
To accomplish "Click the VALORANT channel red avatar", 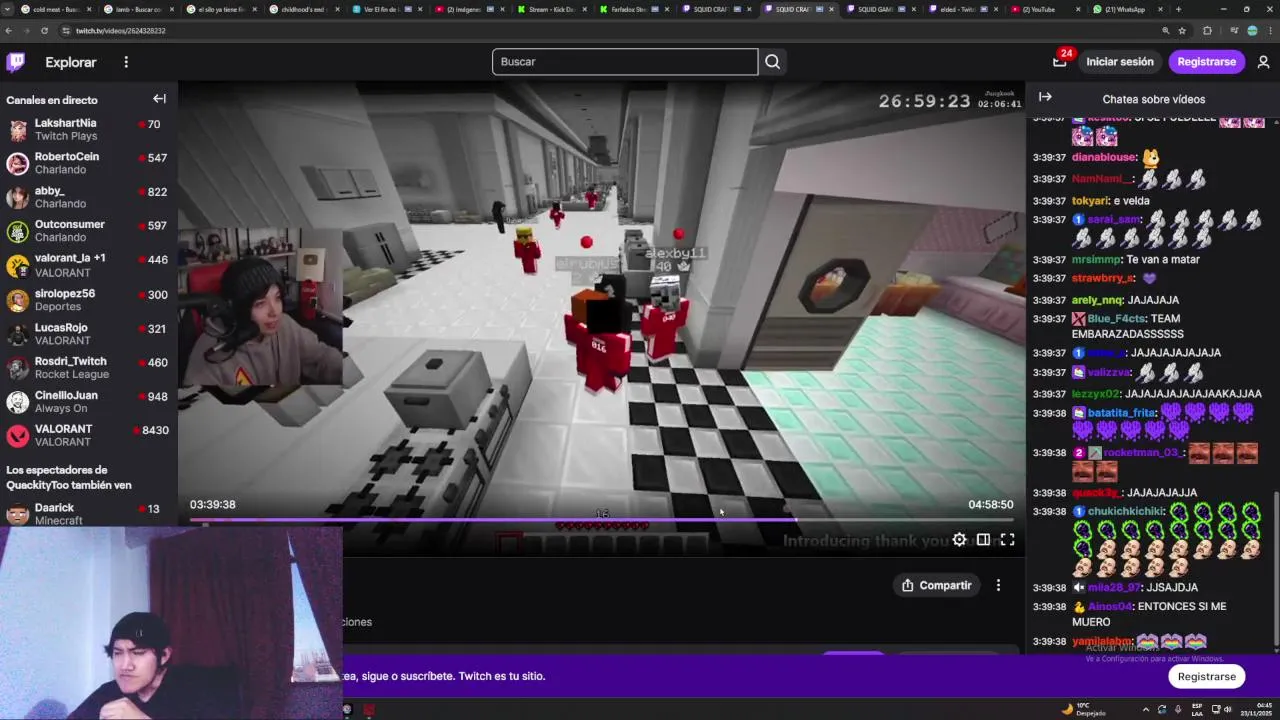I will [x=17, y=436].
